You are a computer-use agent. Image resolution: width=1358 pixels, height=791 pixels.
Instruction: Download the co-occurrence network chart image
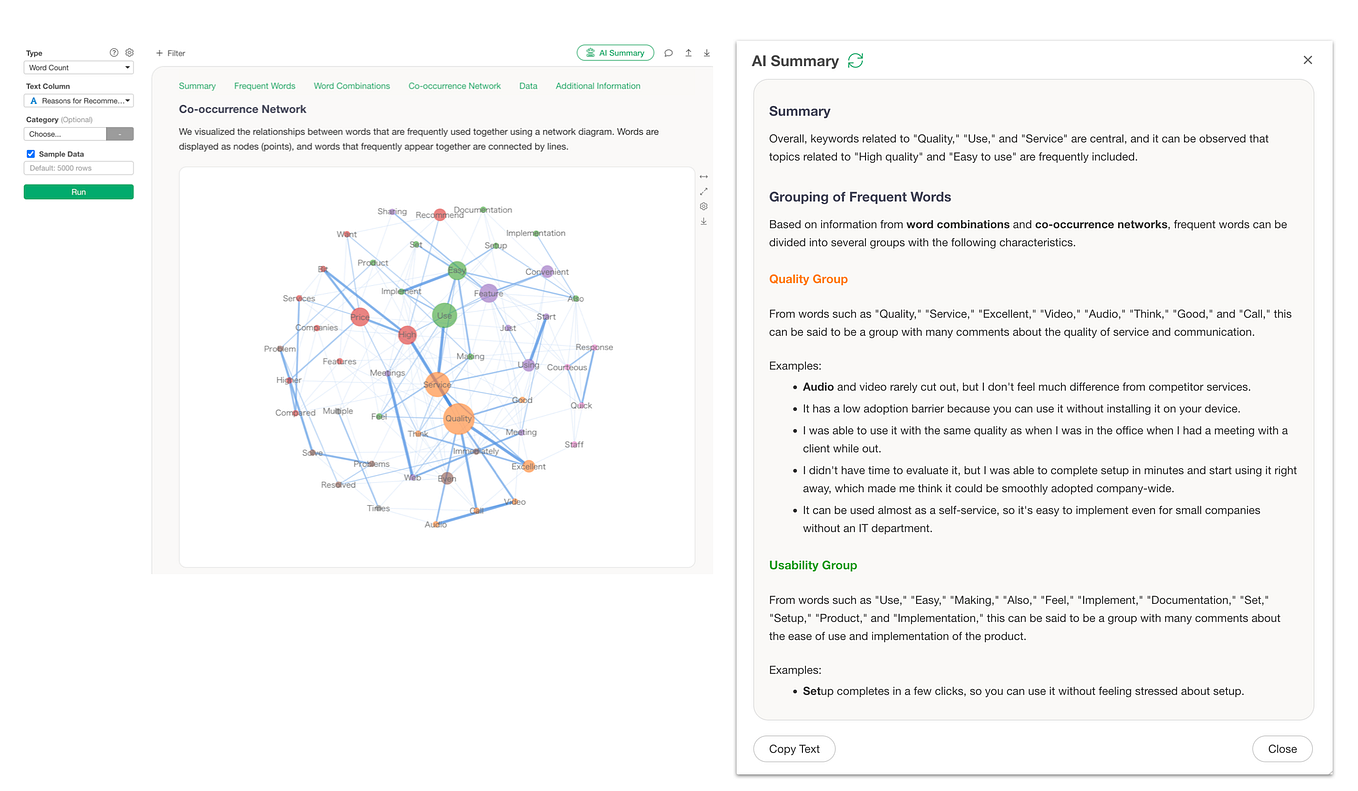coord(703,221)
